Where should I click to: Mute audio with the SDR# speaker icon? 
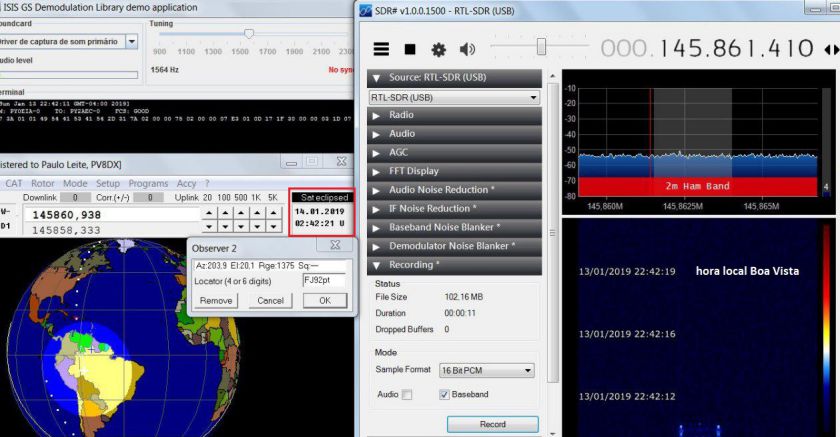[467, 49]
